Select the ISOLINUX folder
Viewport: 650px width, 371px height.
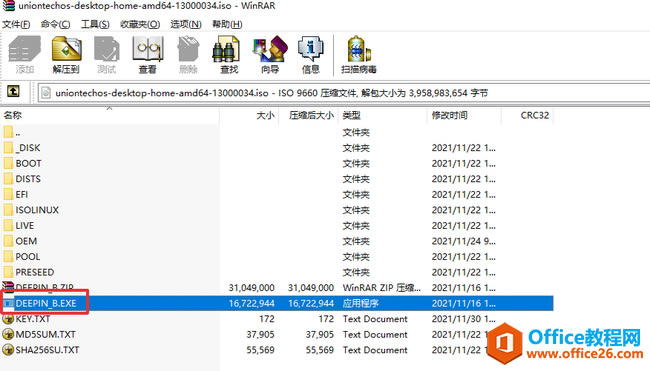click(37, 210)
